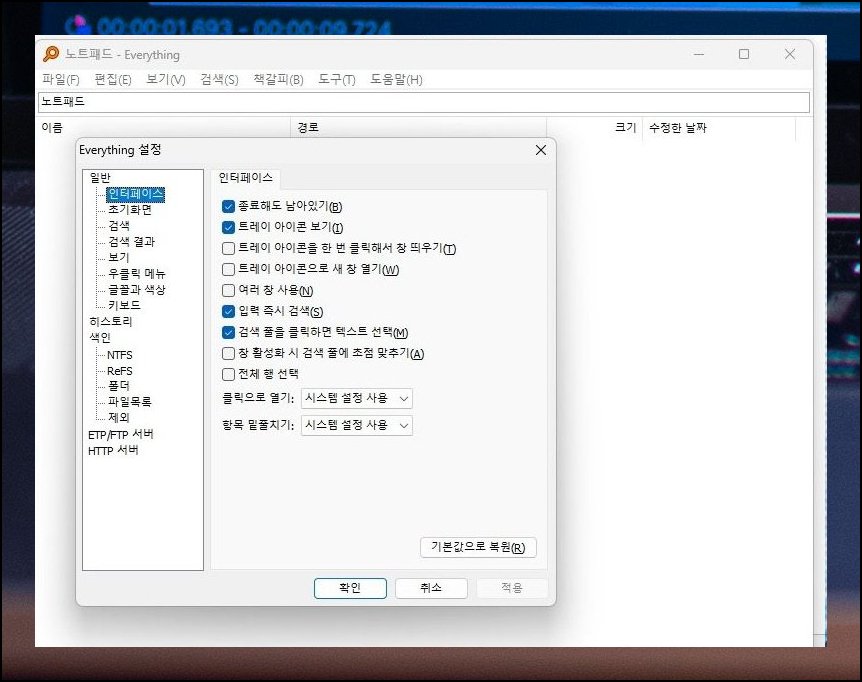Viewport: 862px width, 682px height.
Task: Uncheck 트레이 아이콘 보기 checkbox
Action: 228,228
